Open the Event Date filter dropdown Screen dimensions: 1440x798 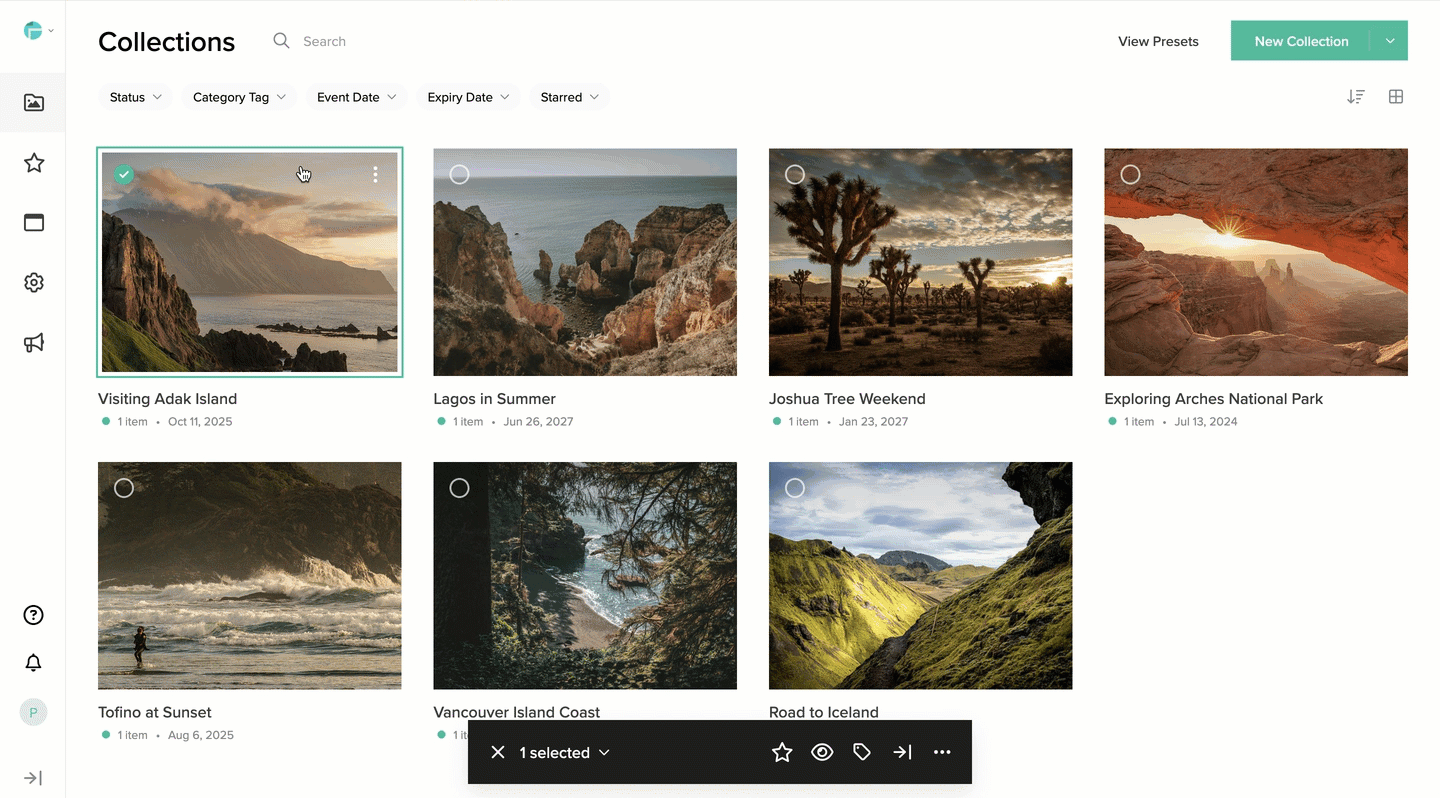[357, 97]
